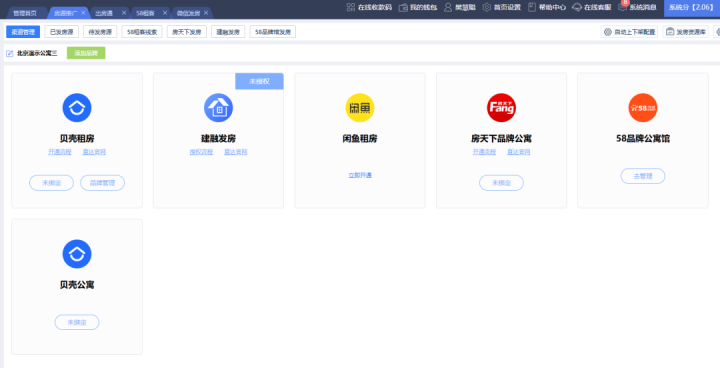Click the 系统分【2.06】 button
The width and height of the screenshot is (720, 368).
692,8
